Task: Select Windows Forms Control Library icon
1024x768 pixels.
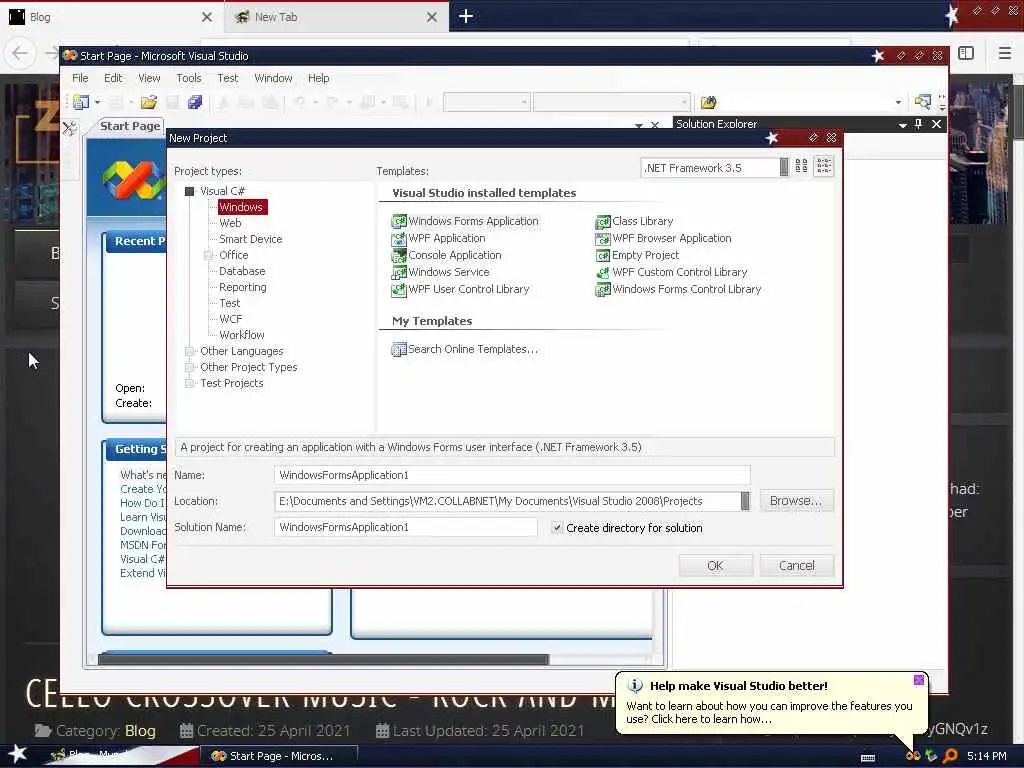Action: coord(602,289)
